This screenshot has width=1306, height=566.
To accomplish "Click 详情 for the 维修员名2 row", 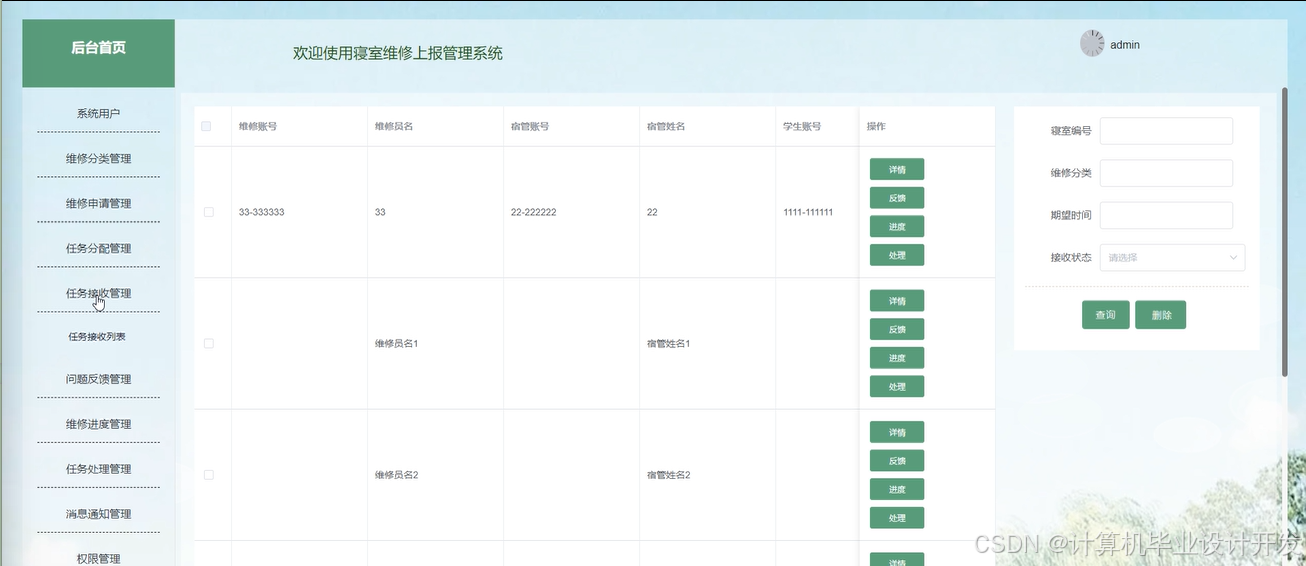I will click(897, 432).
